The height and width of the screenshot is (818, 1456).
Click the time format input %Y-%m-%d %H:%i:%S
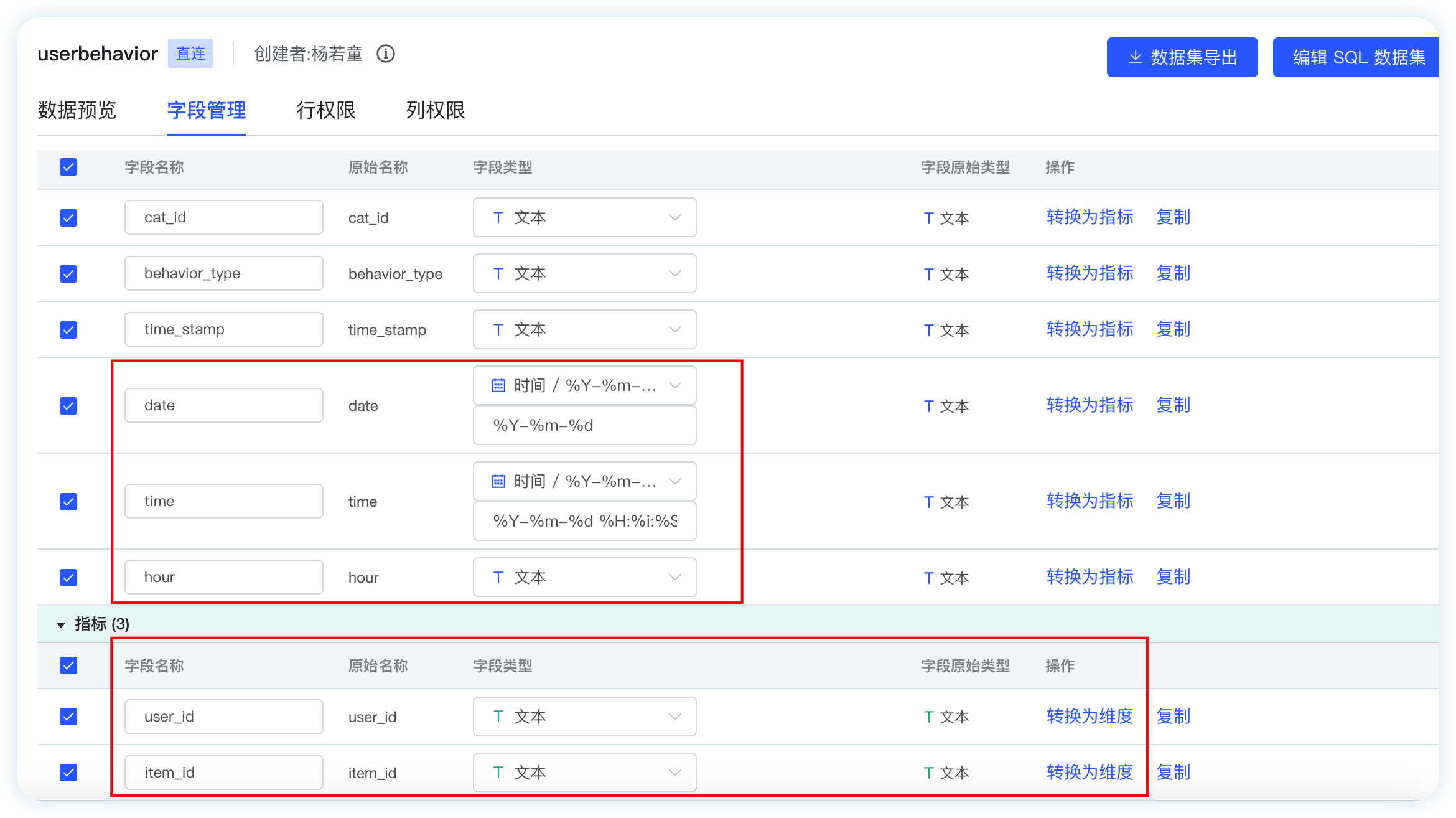tap(584, 521)
